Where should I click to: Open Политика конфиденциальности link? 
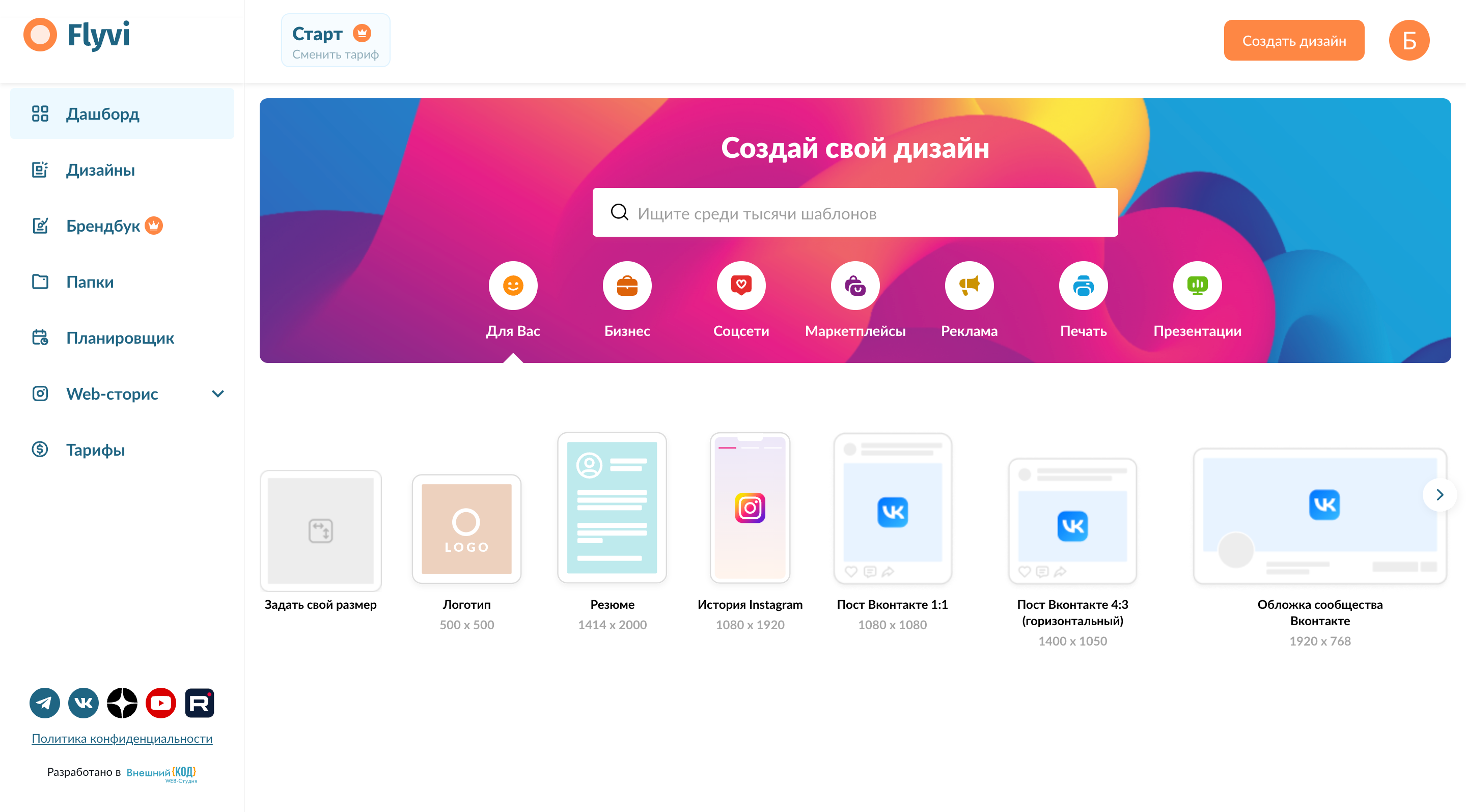[122, 738]
